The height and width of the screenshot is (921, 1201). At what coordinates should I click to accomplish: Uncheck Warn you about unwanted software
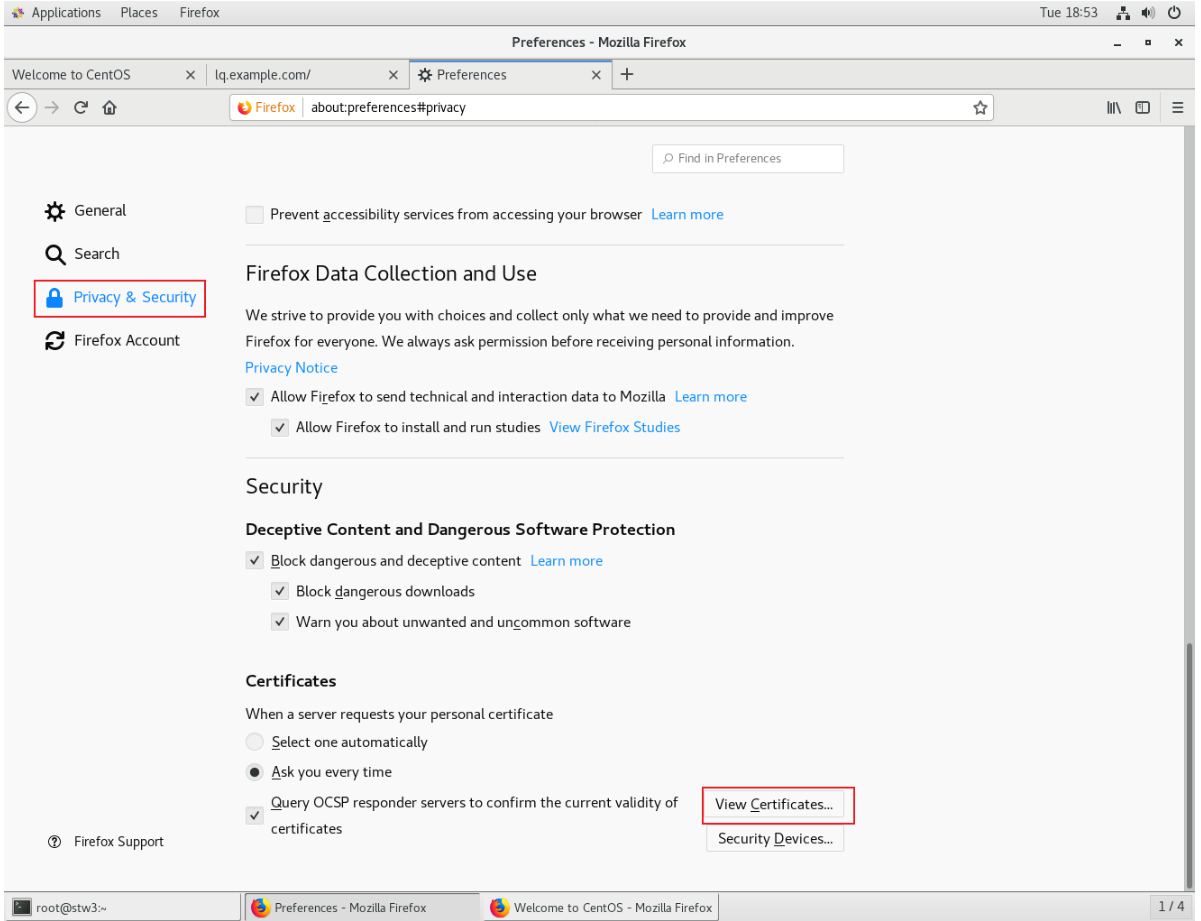[x=281, y=623]
